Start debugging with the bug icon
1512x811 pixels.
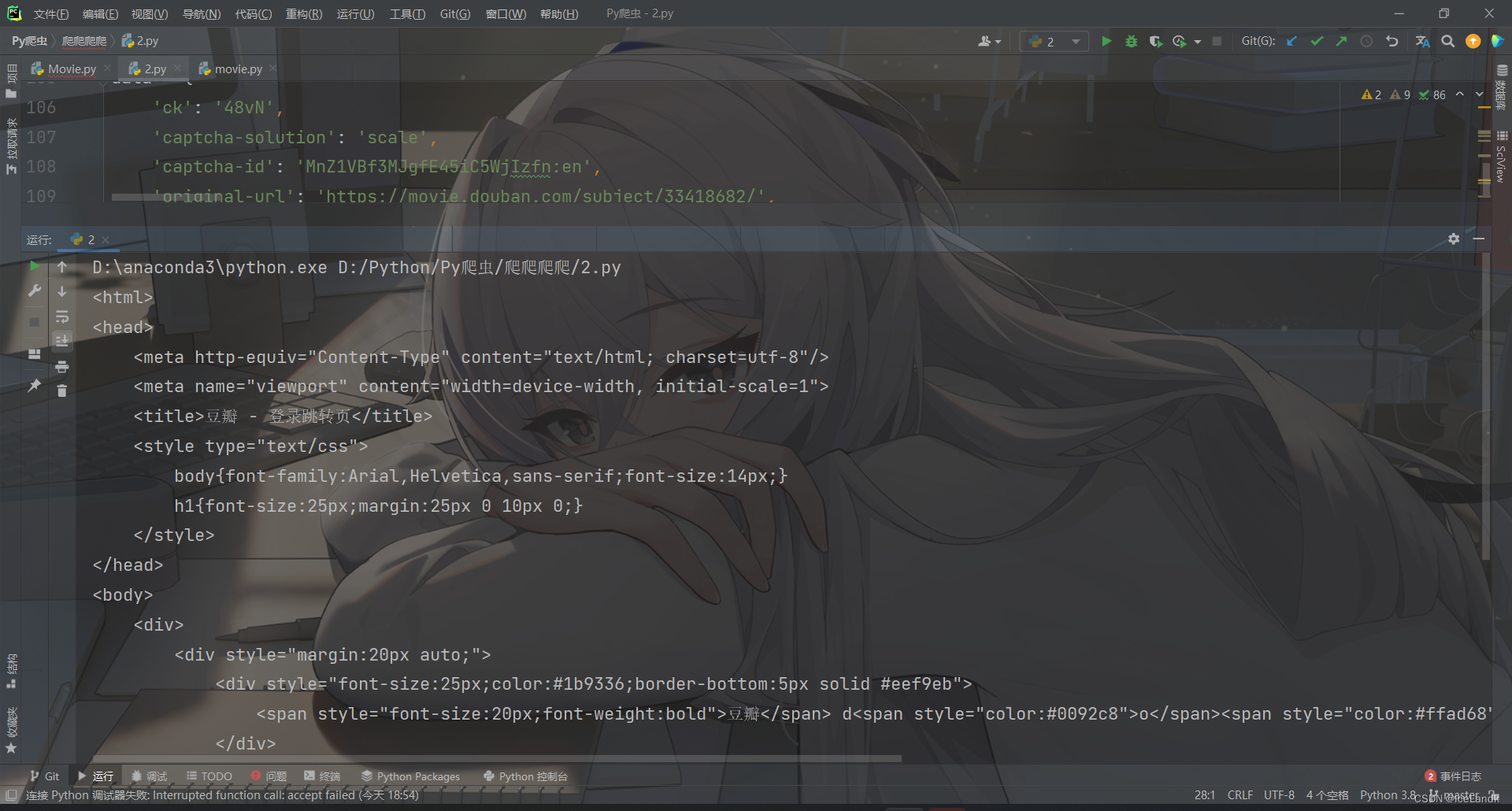1131,41
